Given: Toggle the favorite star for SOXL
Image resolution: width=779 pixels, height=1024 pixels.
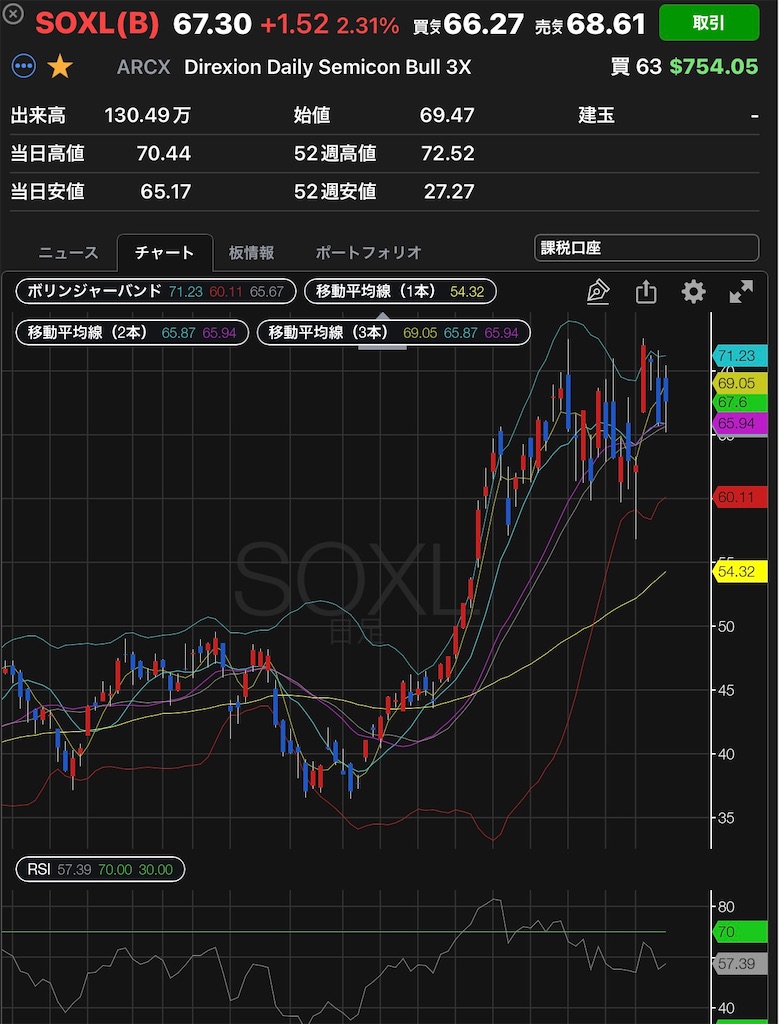Looking at the screenshot, I should pyautogui.click(x=60, y=67).
